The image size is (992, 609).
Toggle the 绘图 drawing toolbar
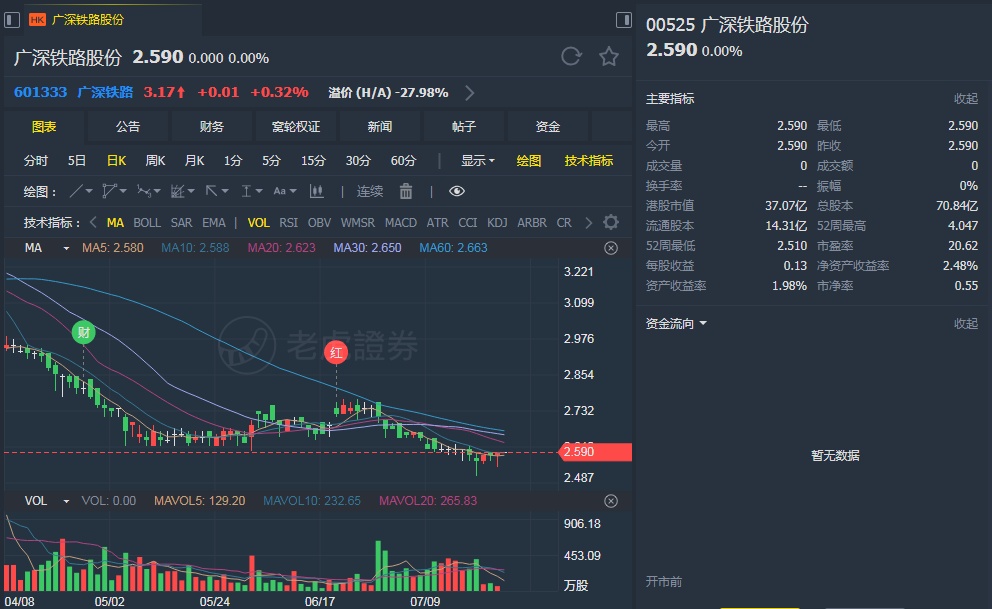tap(528, 161)
